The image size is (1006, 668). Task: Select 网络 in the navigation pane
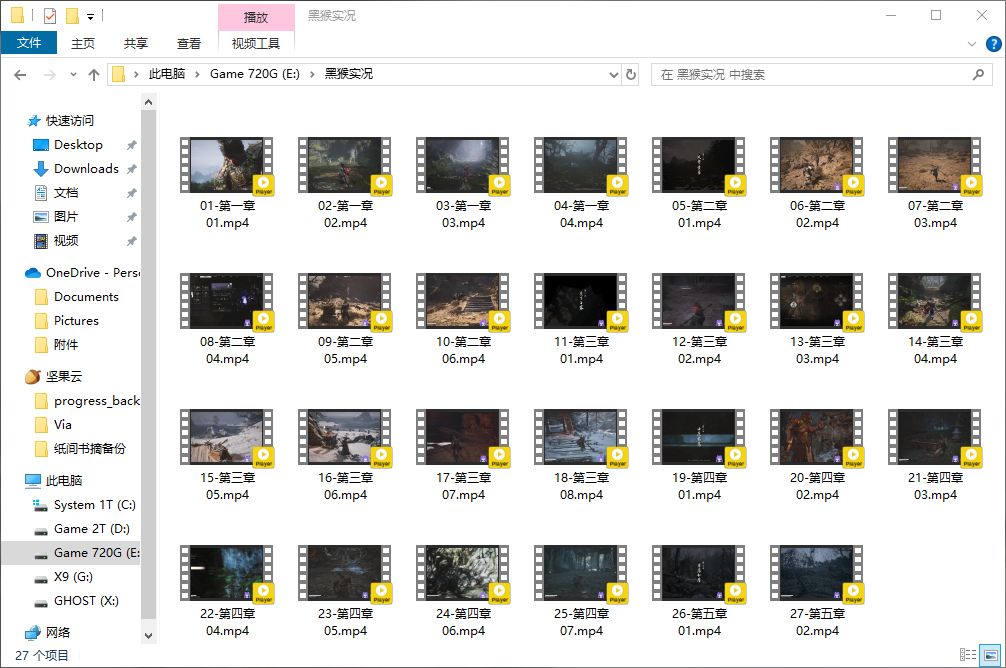(x=58, y=633)
